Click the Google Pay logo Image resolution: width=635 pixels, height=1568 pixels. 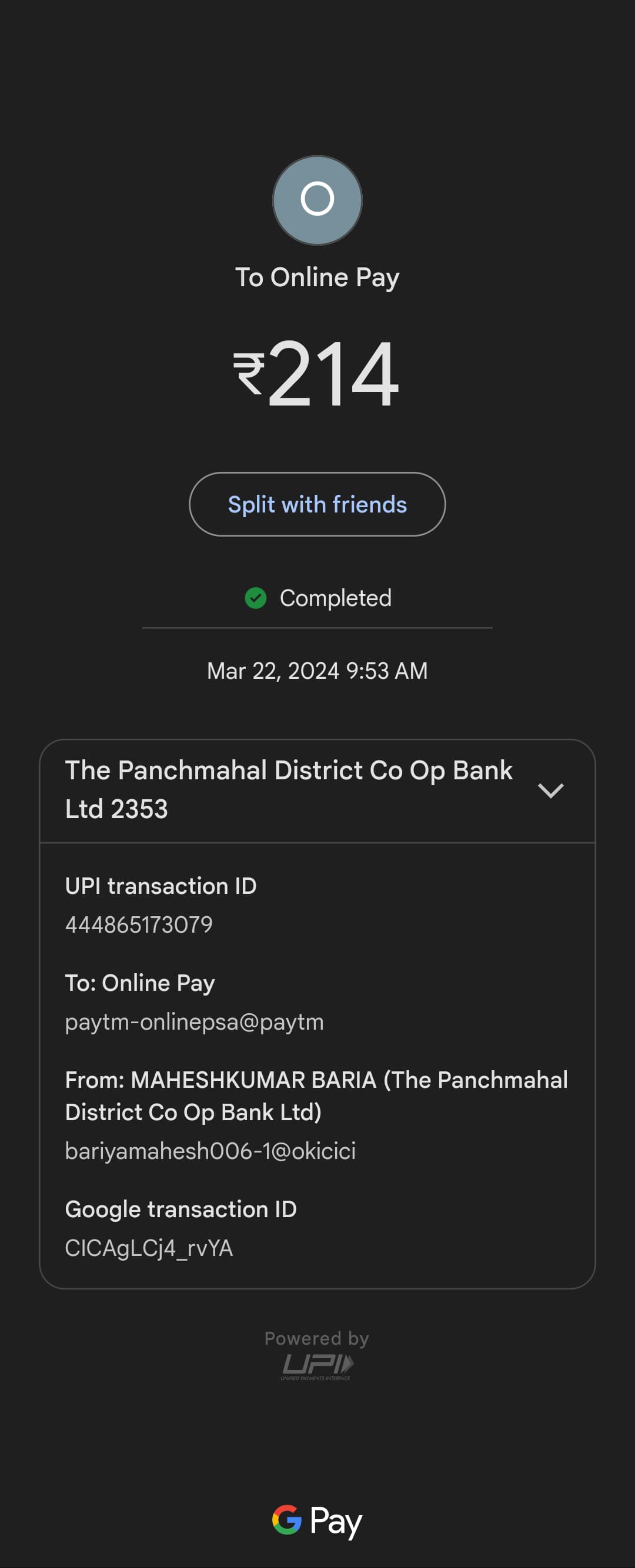tap(317, 1520)
